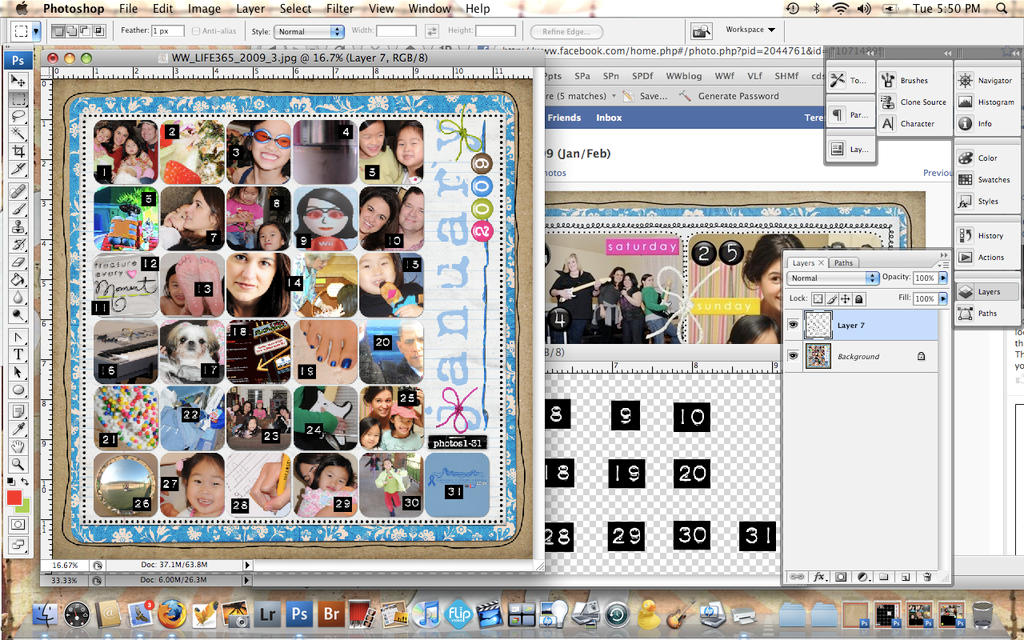Open the Workspace dropdown
Image resolution: width=1024 pixels, height=640 pixels.
(750, 29)
